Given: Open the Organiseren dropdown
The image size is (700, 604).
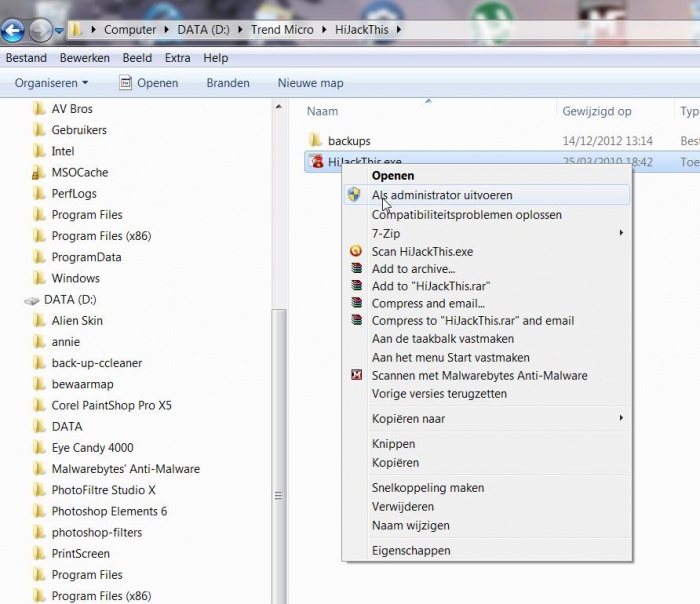Looking at the screenshot, I should coord(51,83).
